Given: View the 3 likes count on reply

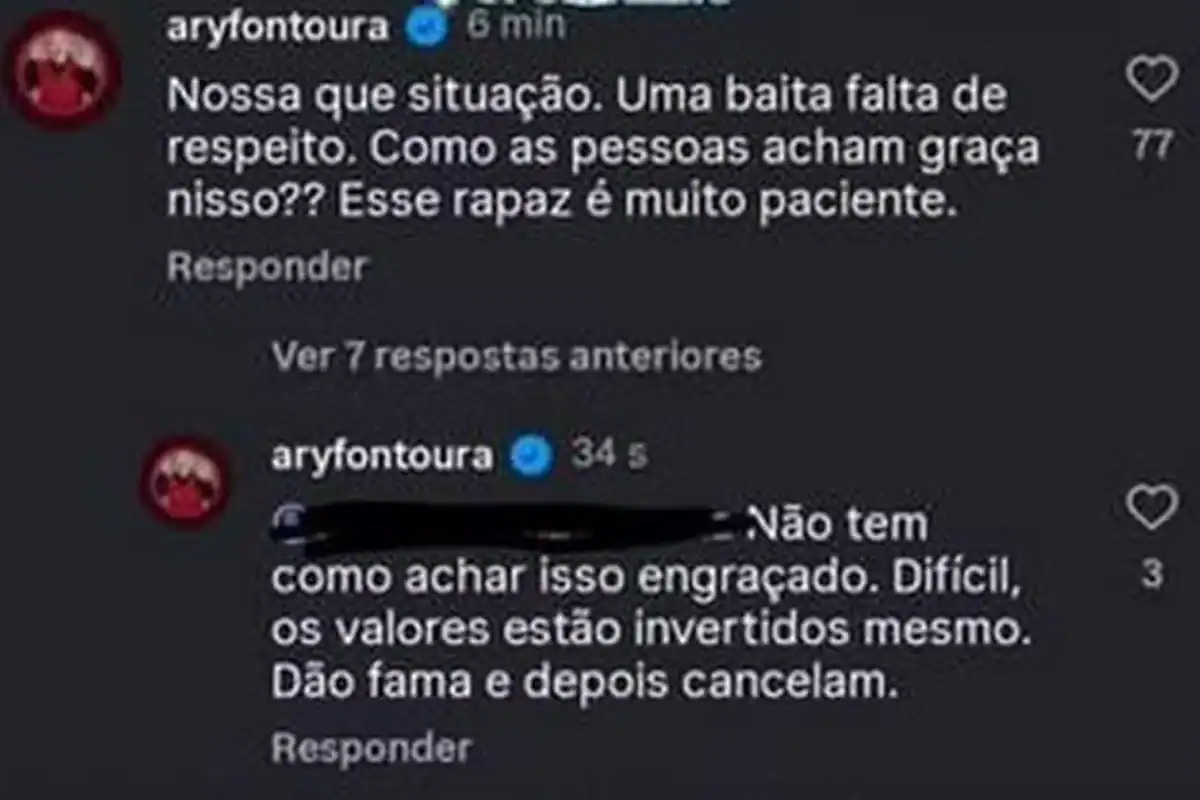Looking at the screenshot, I should pos(1152,576).
